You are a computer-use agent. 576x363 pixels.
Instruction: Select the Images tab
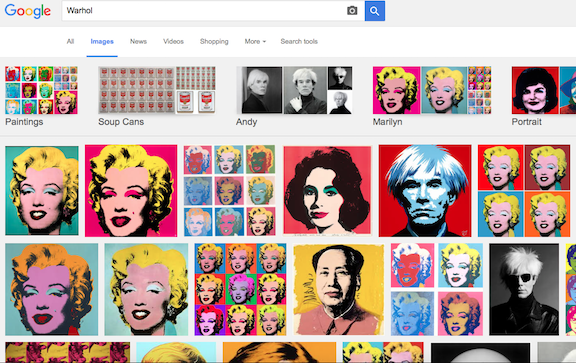(102, 42)
